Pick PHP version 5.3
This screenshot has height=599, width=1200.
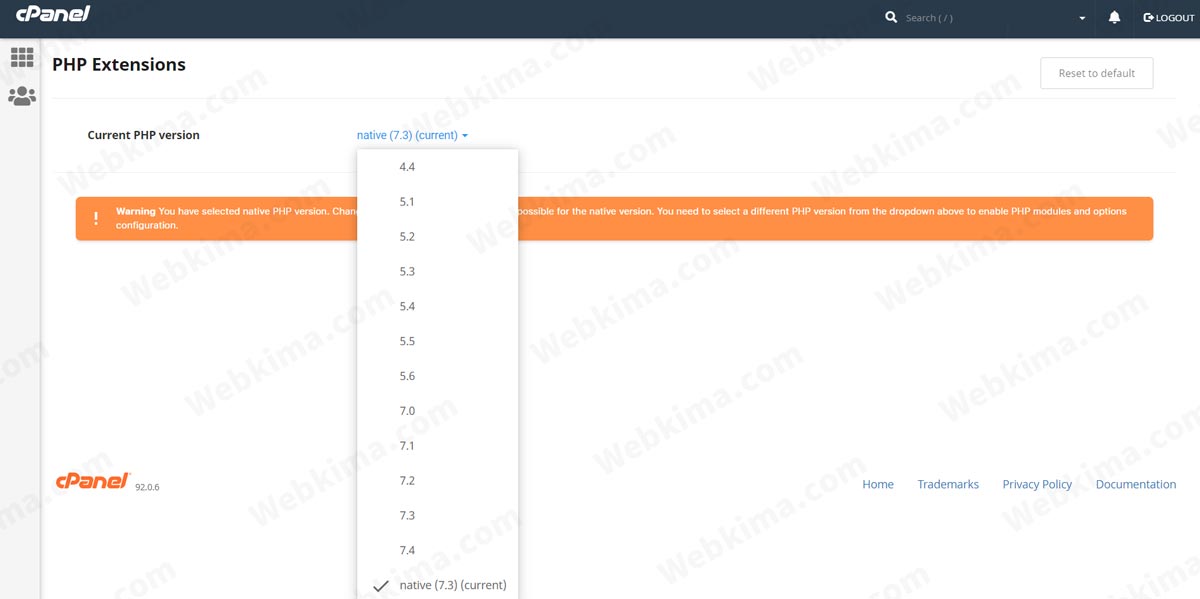[x=438, y=272]
